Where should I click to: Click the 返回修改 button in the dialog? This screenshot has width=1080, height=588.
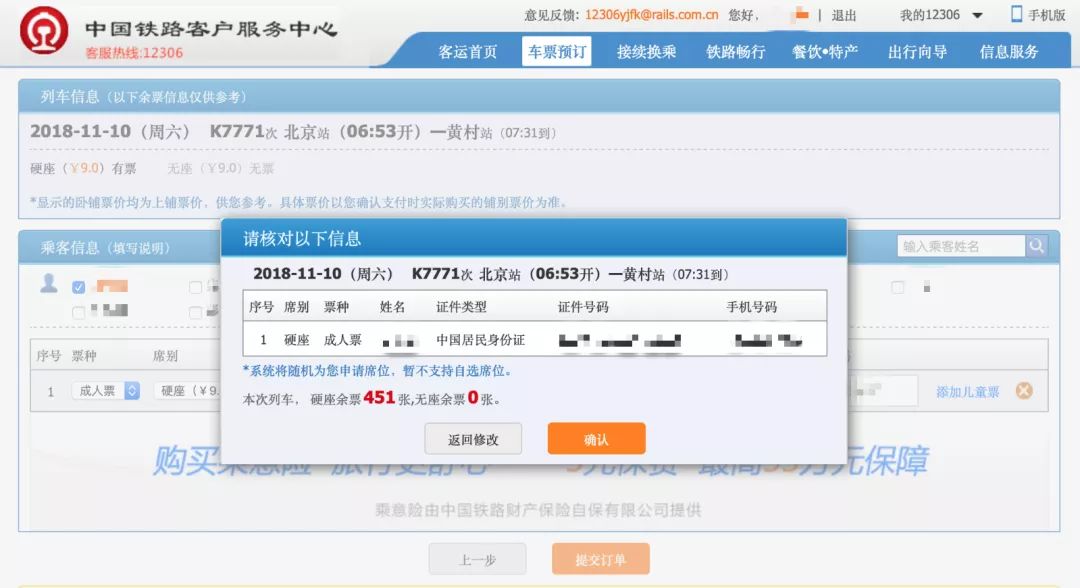click(x=473, y=438)
